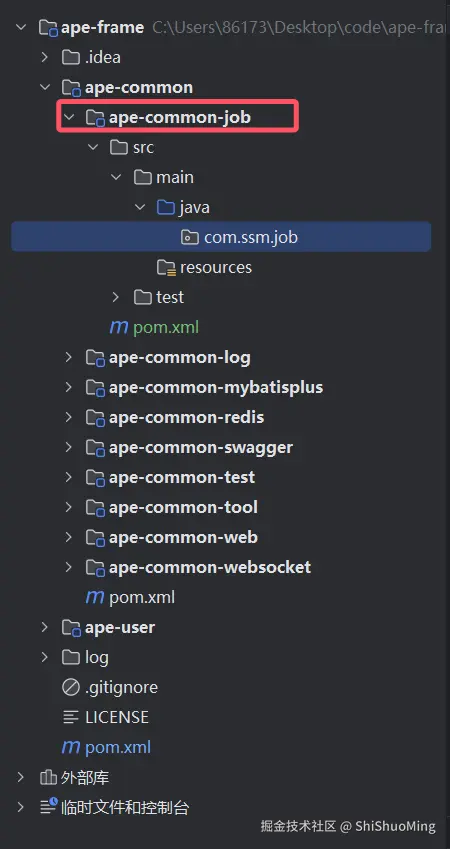Click the ape-common-redis module folder icon

point(95,417)
